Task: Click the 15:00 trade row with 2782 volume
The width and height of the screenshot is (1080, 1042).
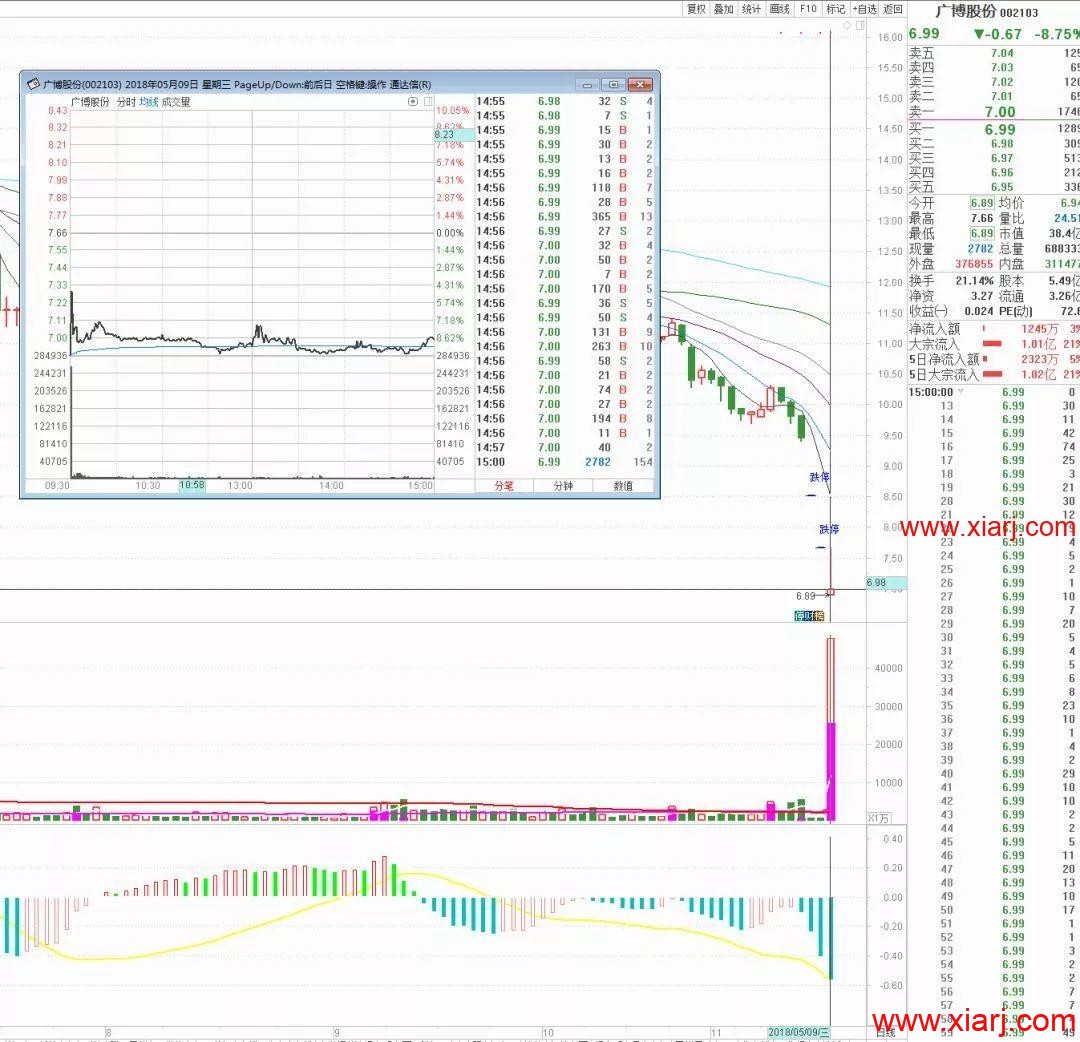Action: pos(564,462)
